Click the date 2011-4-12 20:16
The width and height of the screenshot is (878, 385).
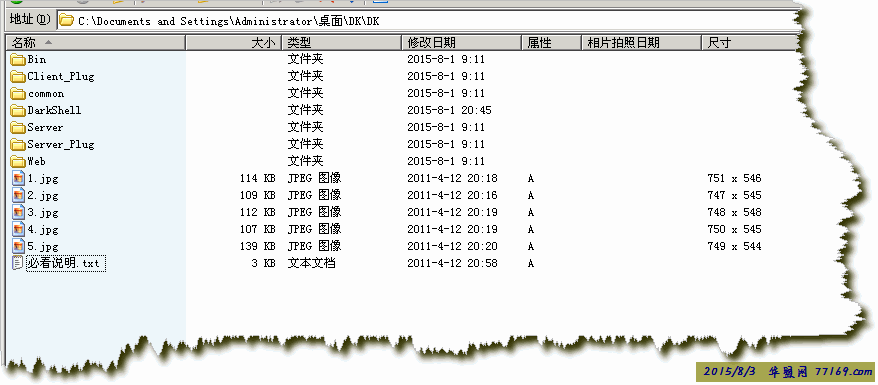tap(452, 195)
